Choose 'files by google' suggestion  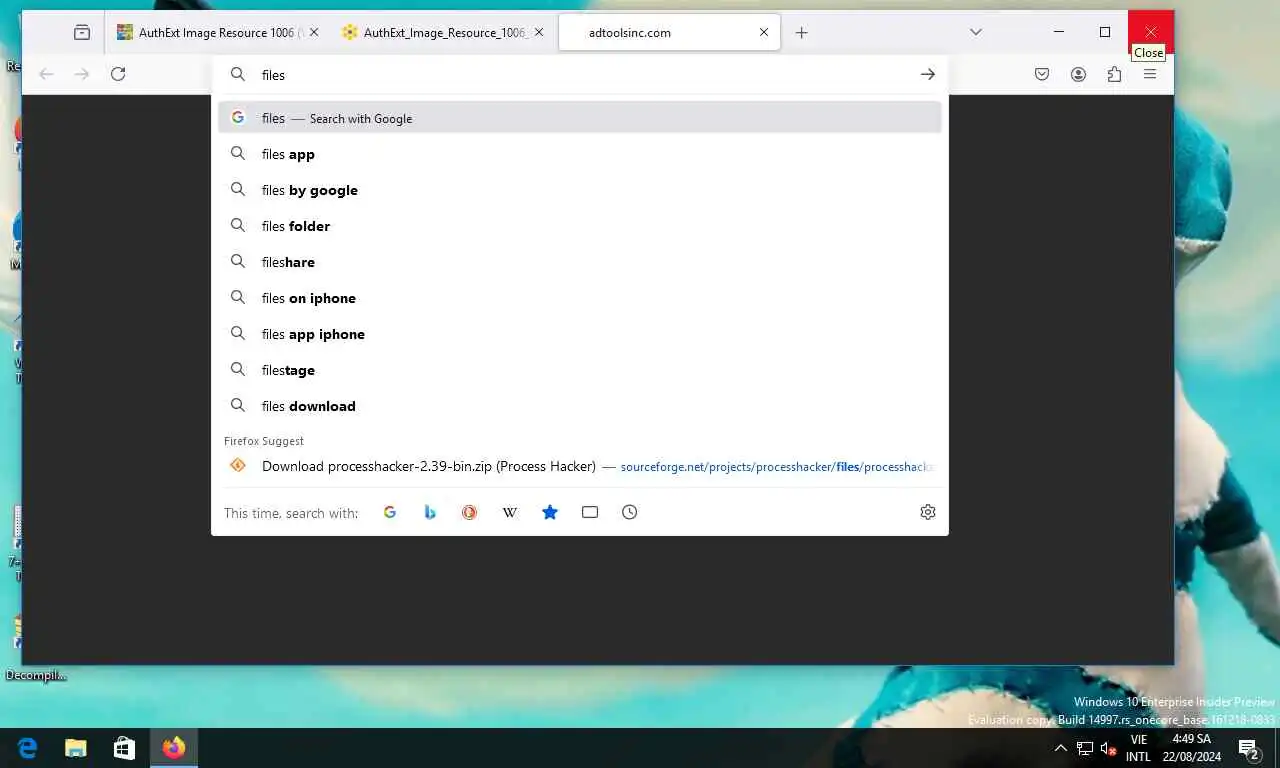coord(580,190)
